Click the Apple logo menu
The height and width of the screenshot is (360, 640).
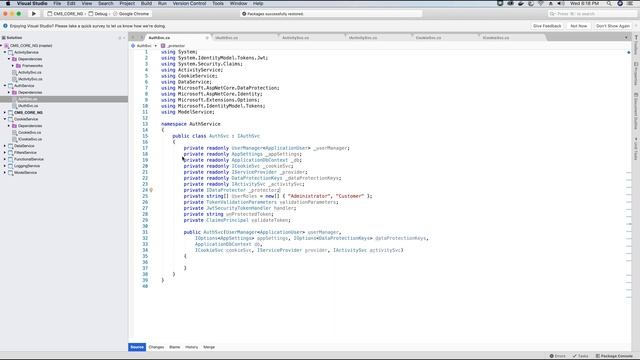[x=8, y=3]
